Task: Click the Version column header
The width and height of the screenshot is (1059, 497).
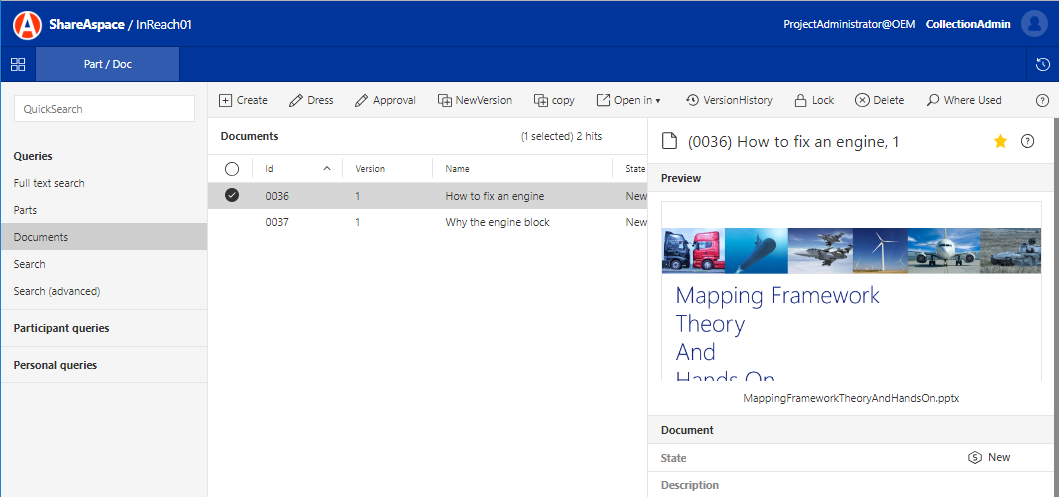Action: (x=370, y=169)
